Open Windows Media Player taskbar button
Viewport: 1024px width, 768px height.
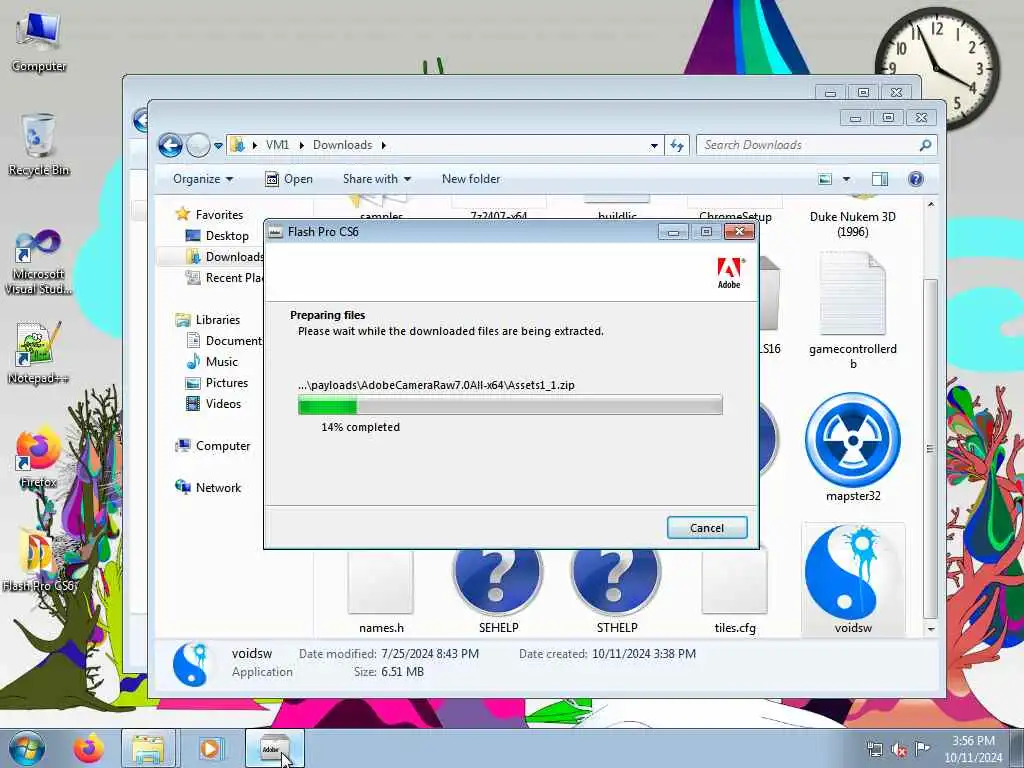coord(210,748)
